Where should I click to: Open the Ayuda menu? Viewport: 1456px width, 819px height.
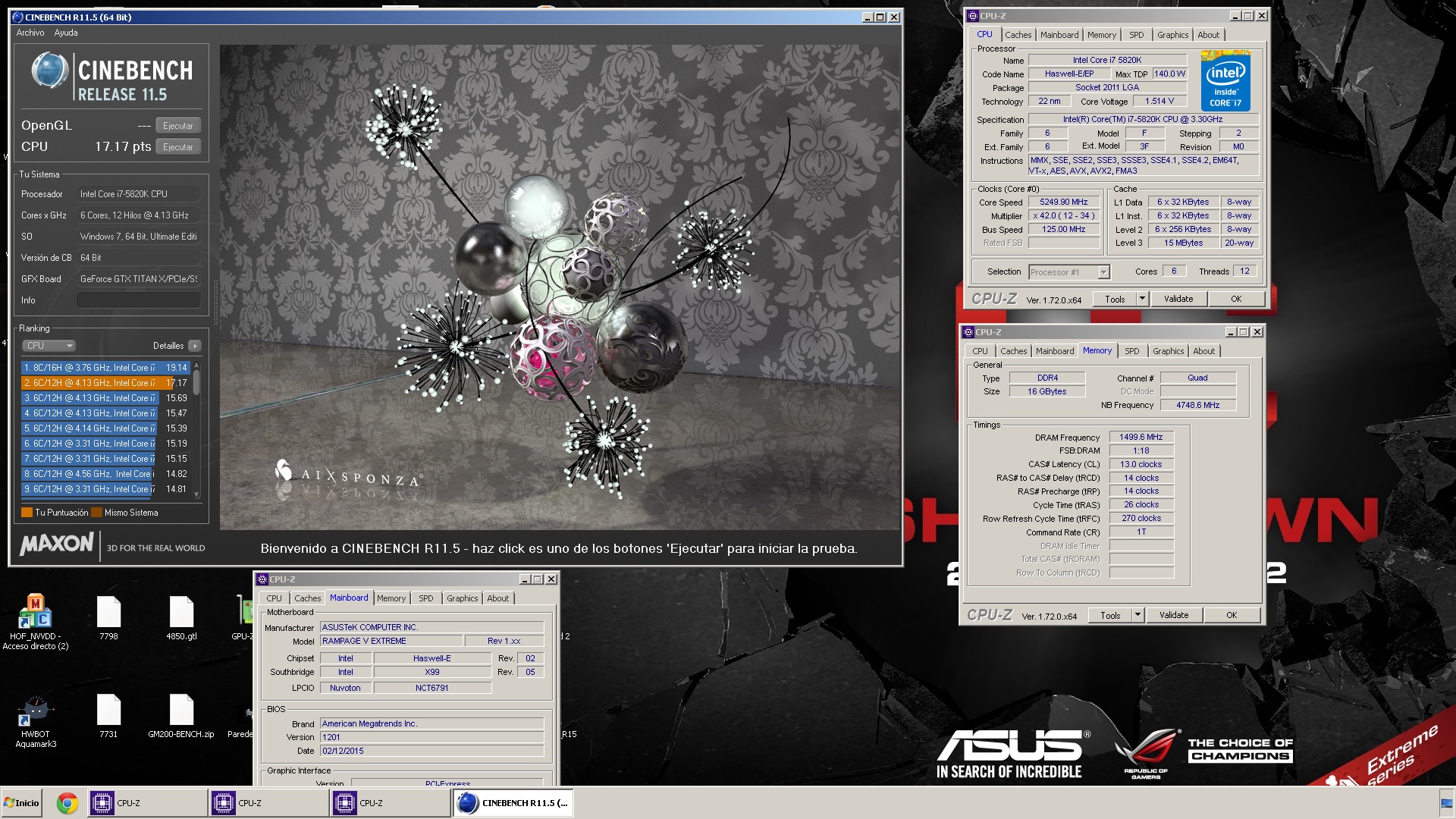tap(66, 33)
